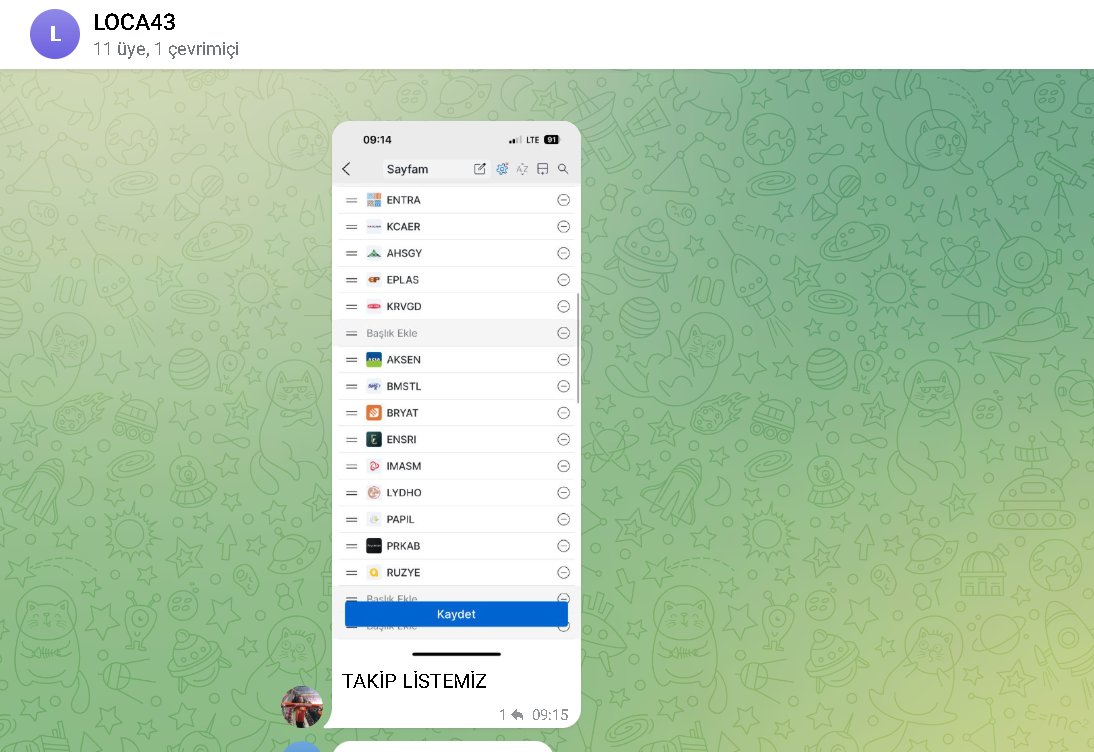Click the LOCA43 group avatar

55,34
